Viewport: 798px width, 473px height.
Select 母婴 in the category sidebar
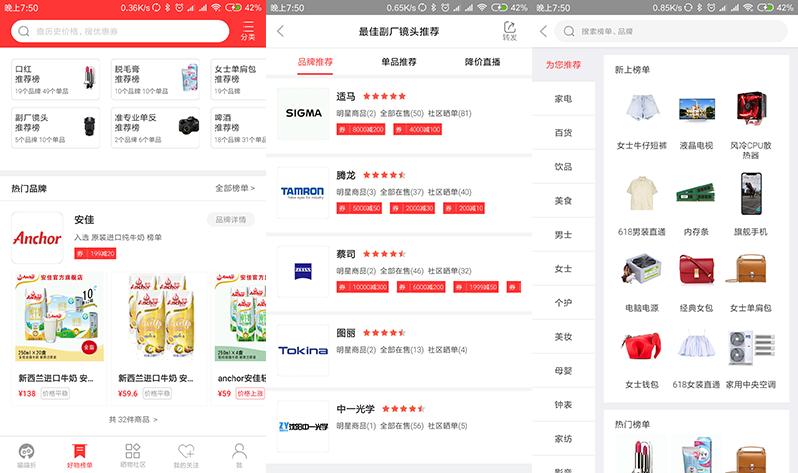click(563, 371)
